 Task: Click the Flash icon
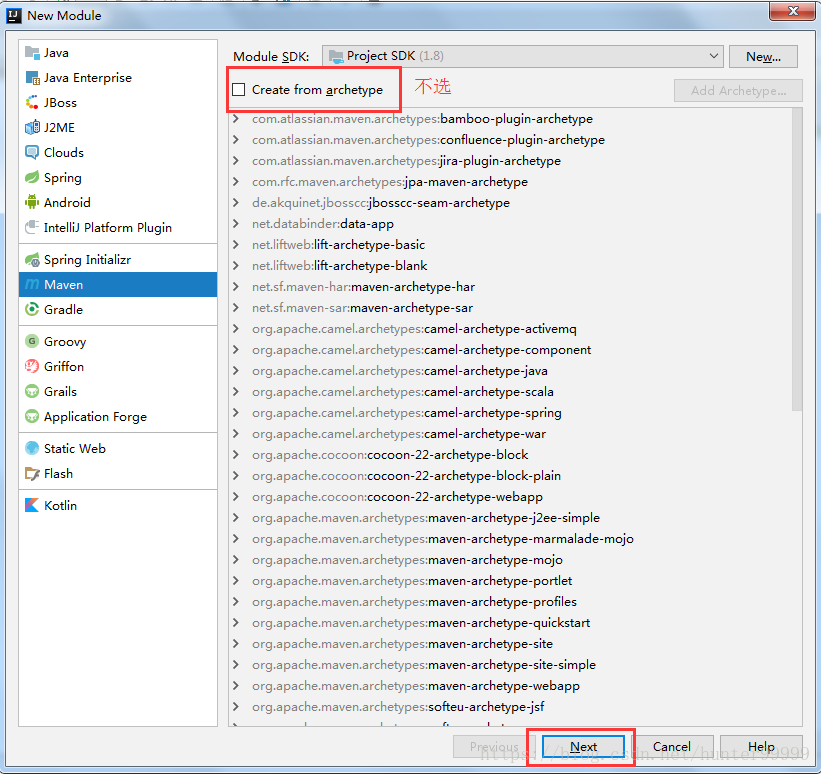32,474
